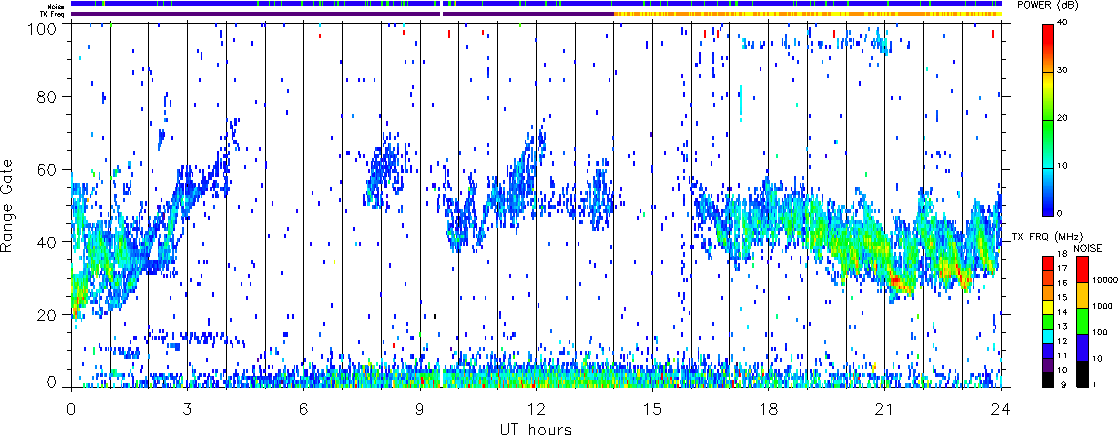The height and width of the screenshot is (435, 1118).
Task: Pick the orange 15–16 MHz TX FRQ swatch
Action: click(x=1048, y=292)
